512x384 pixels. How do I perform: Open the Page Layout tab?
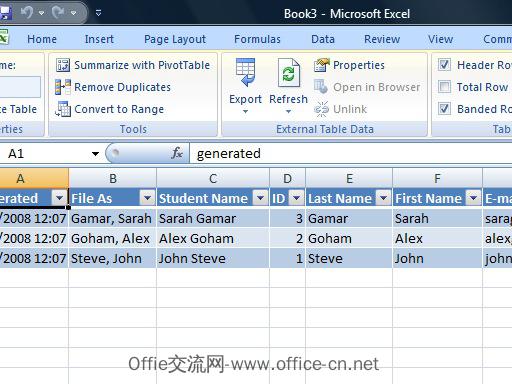175,39
